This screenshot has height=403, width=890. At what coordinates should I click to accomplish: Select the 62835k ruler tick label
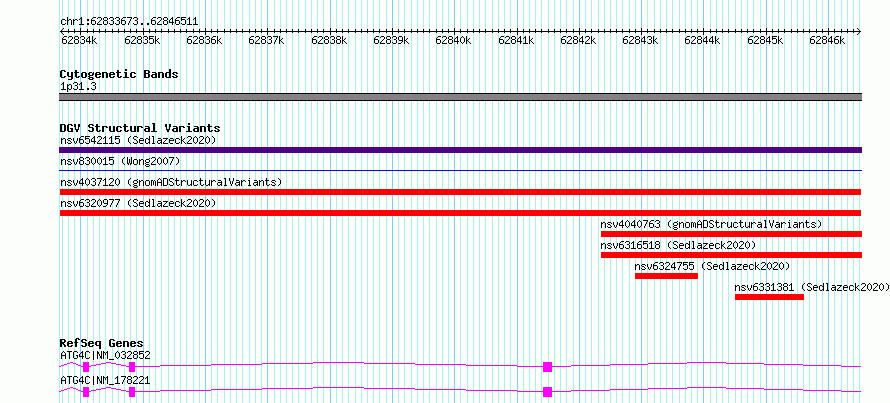(x=142, y=40)
